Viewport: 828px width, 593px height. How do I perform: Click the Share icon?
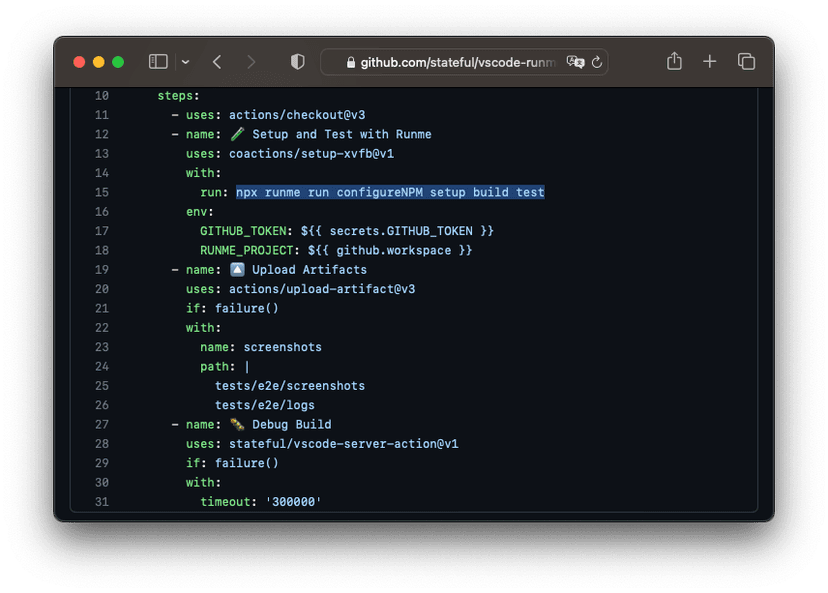pyautogui.click(x=673, y=61)
